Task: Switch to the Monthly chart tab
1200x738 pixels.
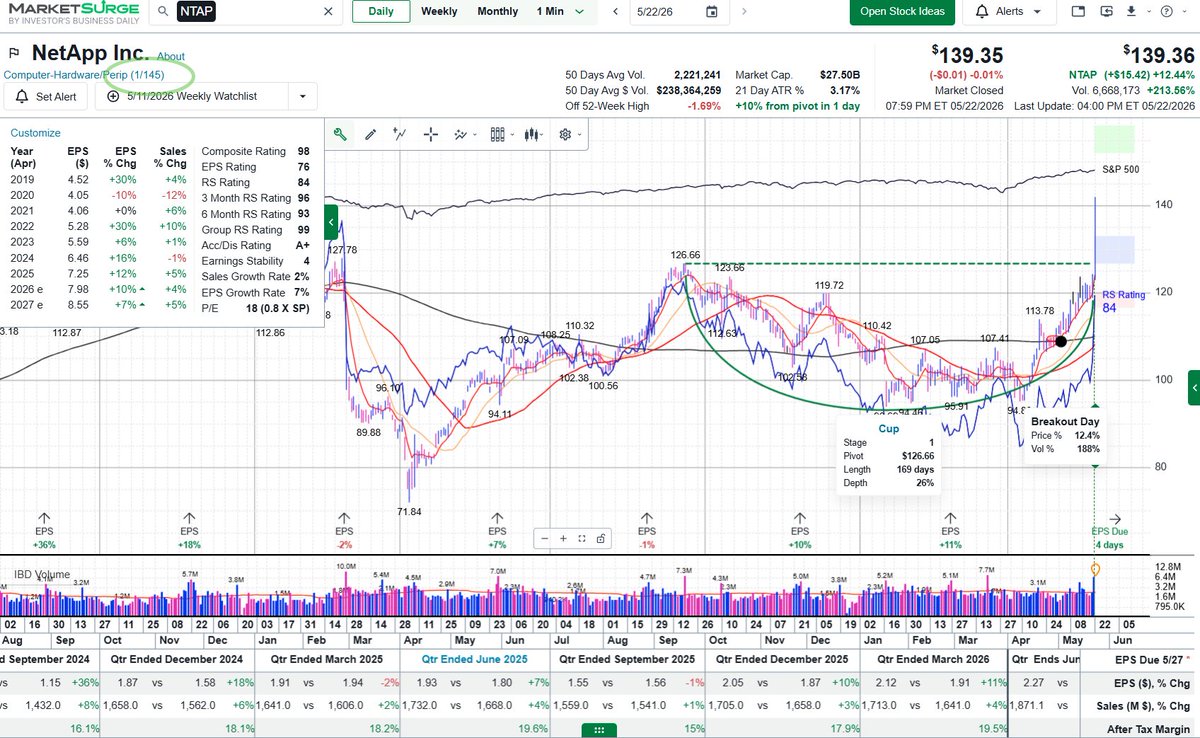Action: pyautogui.click(x=498, y=11)
